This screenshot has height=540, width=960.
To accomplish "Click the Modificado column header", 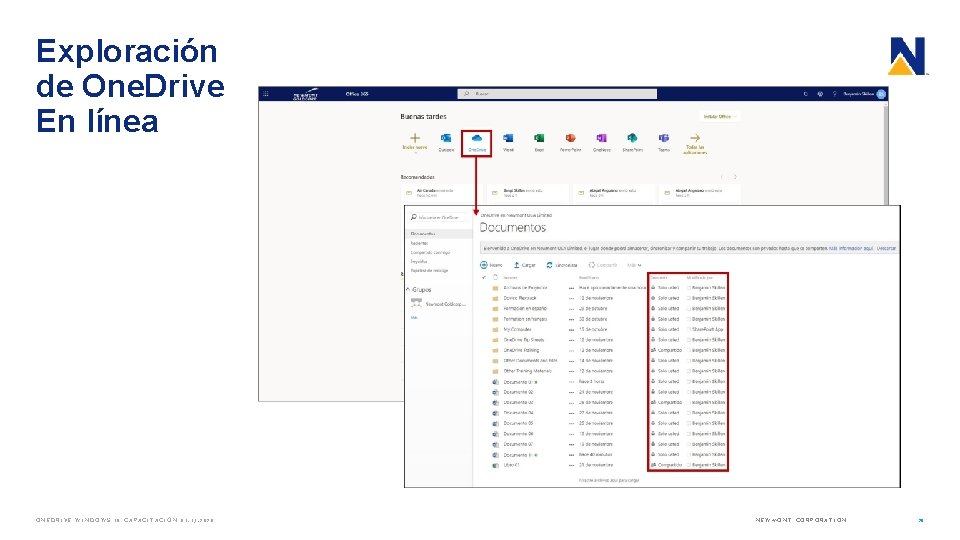I will coord(589,277).
